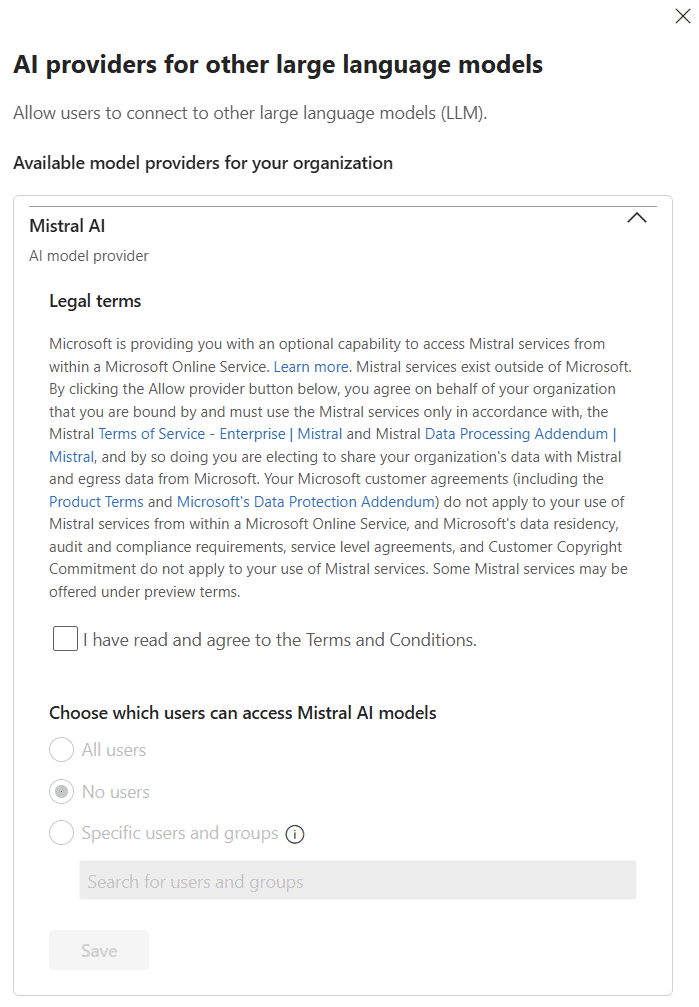Select the All users radio button

(62, 749)
